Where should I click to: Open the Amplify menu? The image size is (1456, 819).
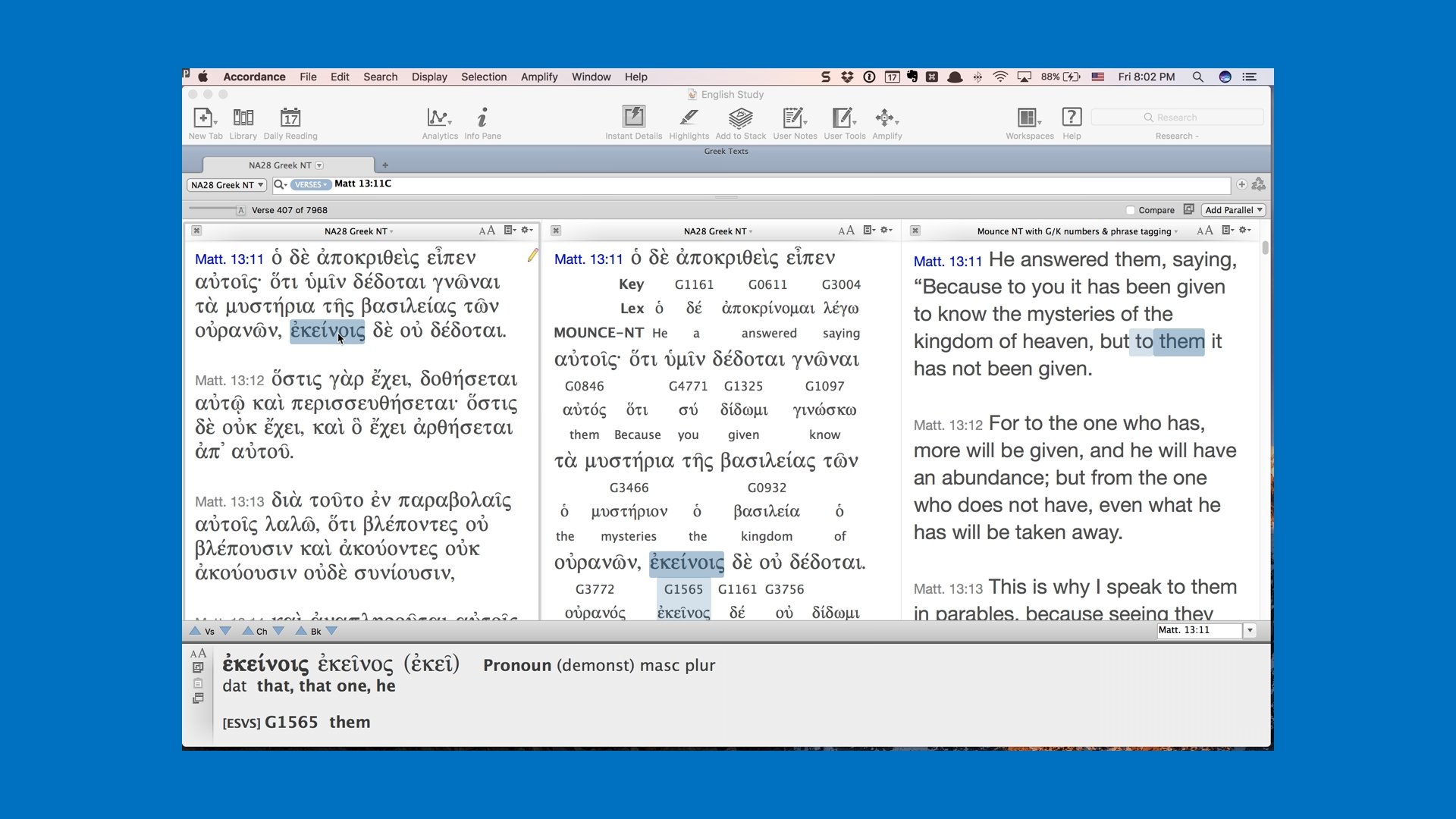[538, 77]
